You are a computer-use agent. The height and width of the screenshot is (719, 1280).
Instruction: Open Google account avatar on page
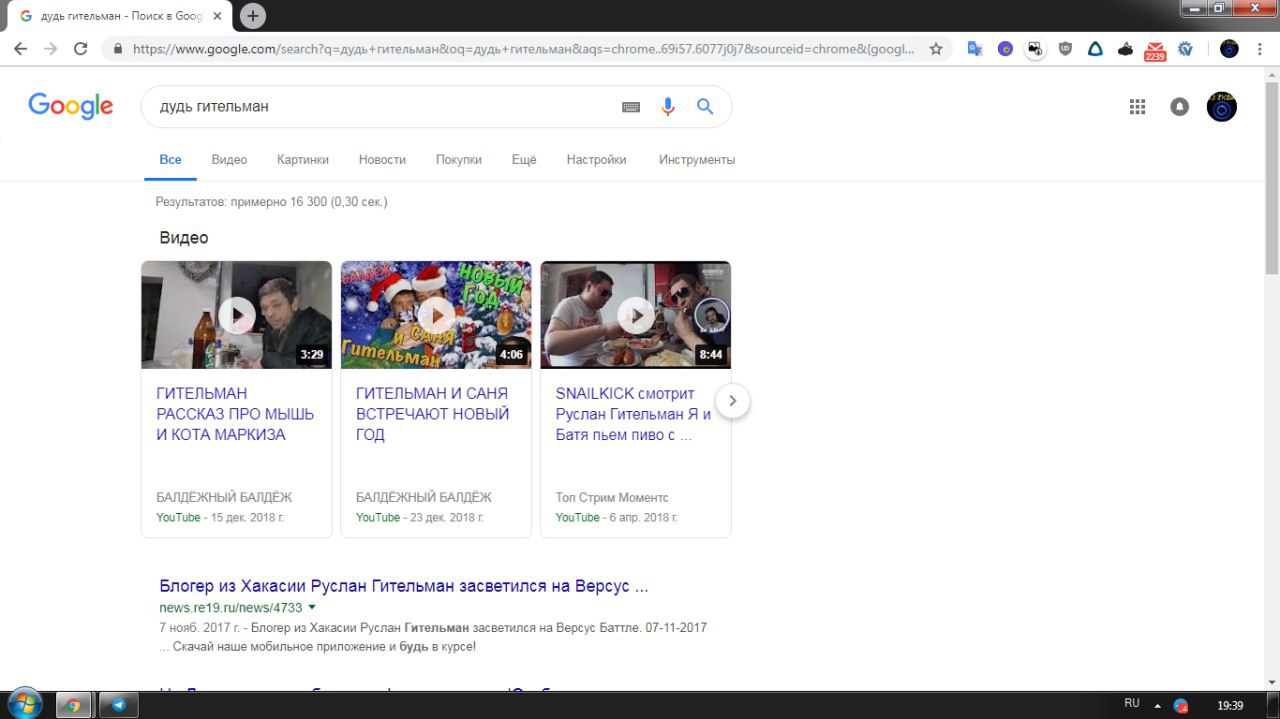coord(1222,107)
